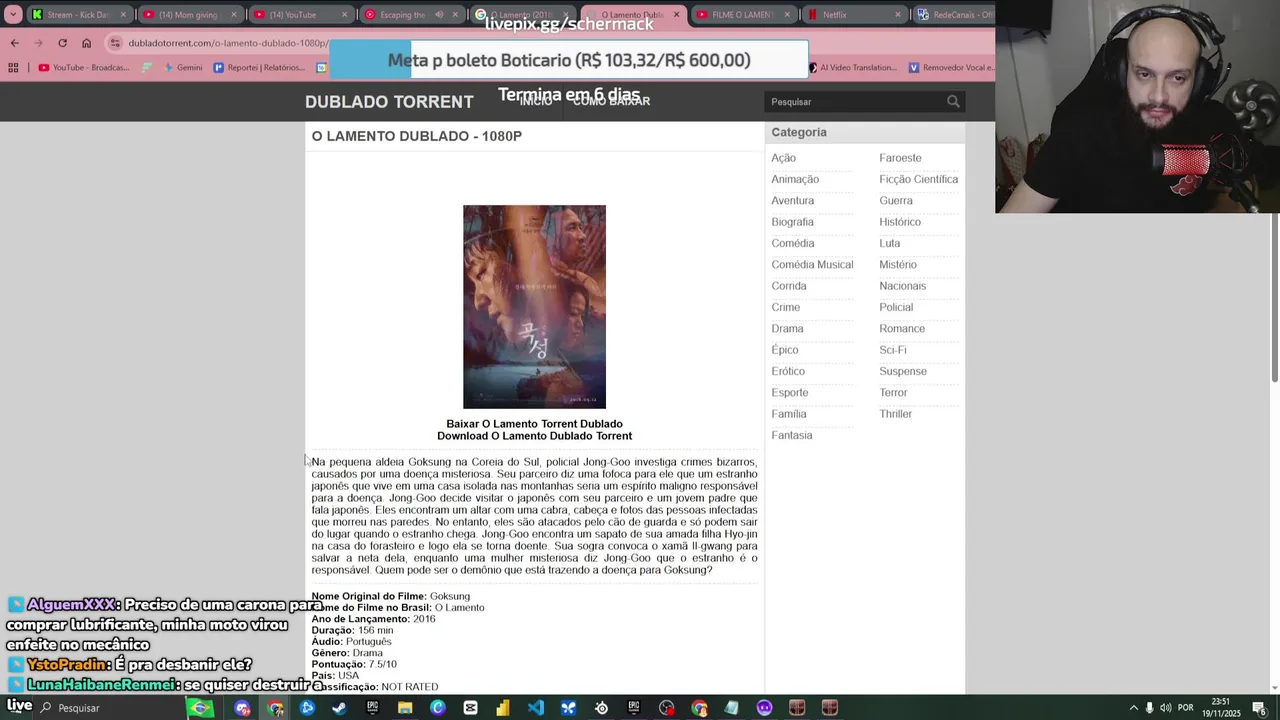
Task: Open the volume control in system tray
Action: 1165,708
